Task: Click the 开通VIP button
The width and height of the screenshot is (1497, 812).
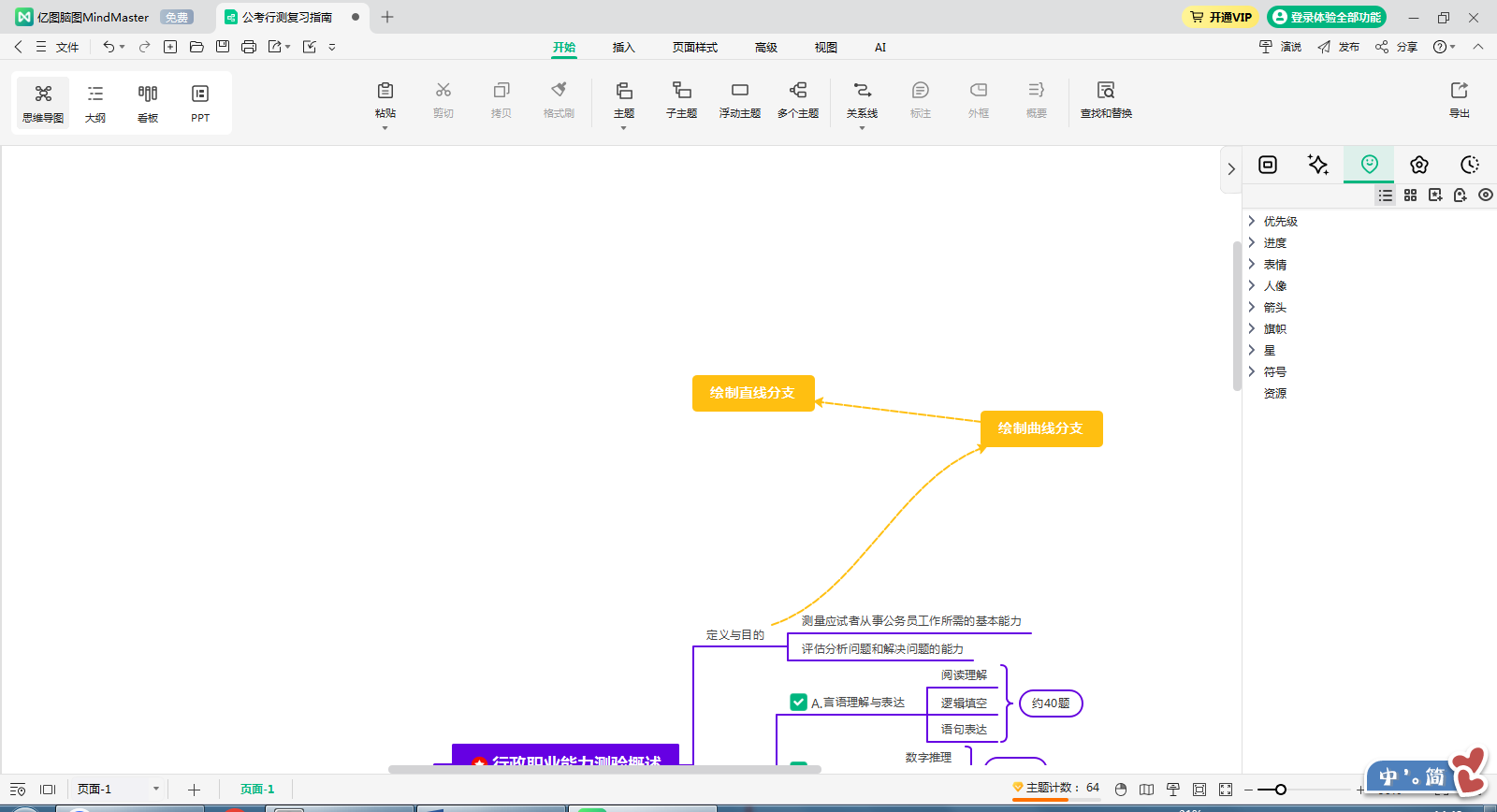Action: 1220,17
